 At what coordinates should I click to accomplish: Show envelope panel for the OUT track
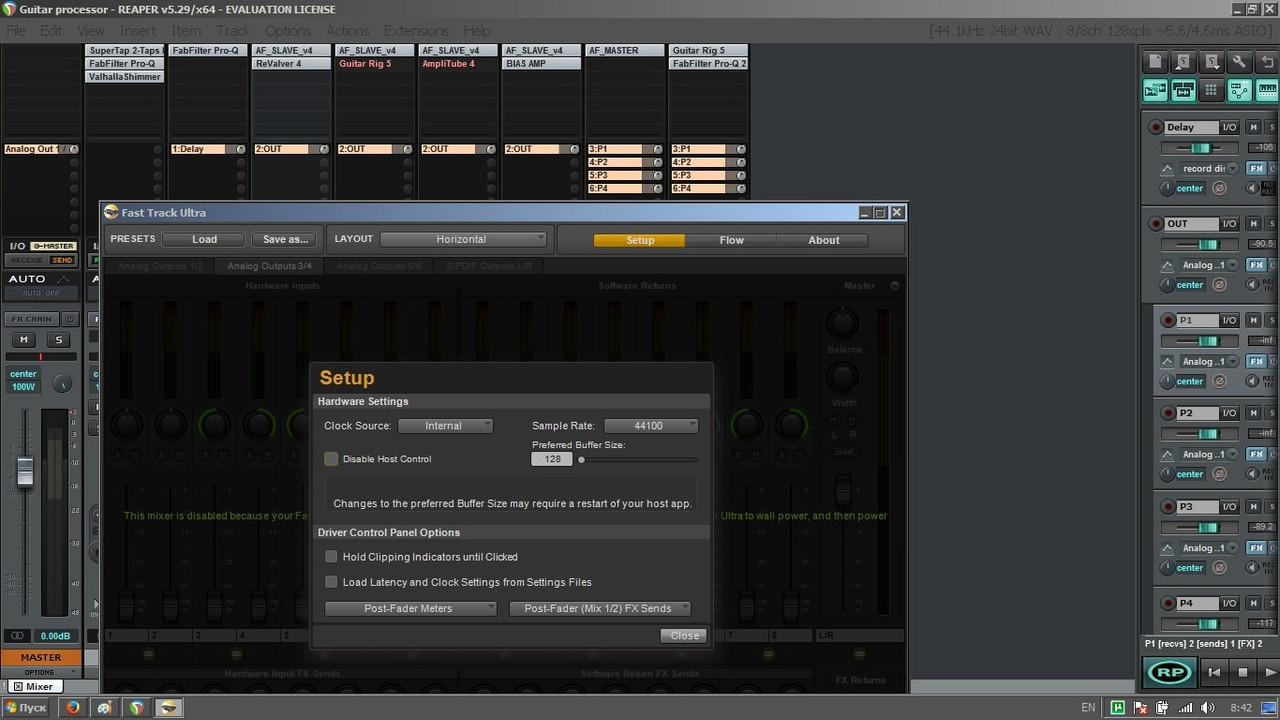(1167, 265)
